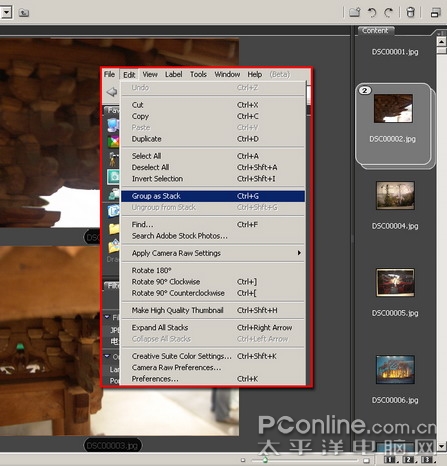The width and height of the screenshot is (447, 466).
Task: Click the Edit menu
Action: pos(129,75)
